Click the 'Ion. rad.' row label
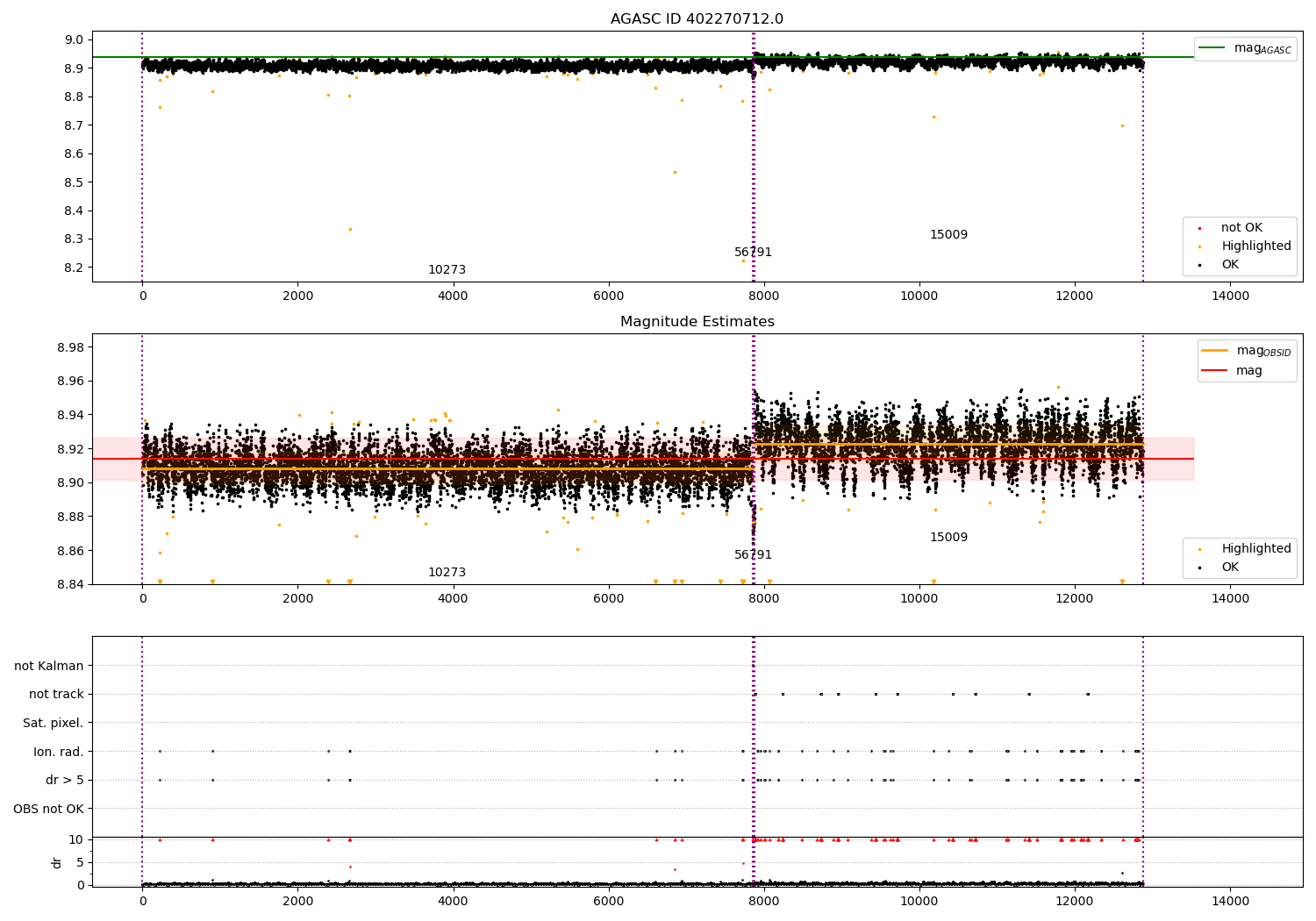This screenshot has width=1316, height=921. [59, 752]
